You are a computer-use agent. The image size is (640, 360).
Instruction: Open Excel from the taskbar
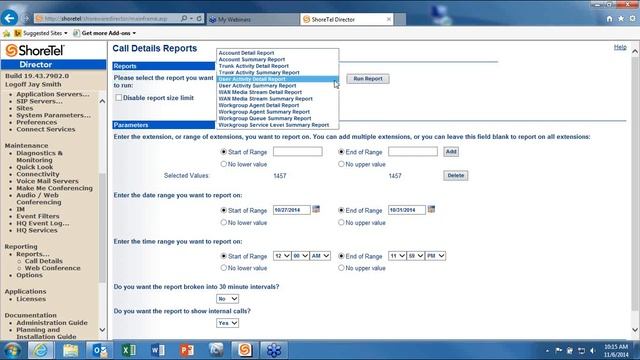click(129, 350)
